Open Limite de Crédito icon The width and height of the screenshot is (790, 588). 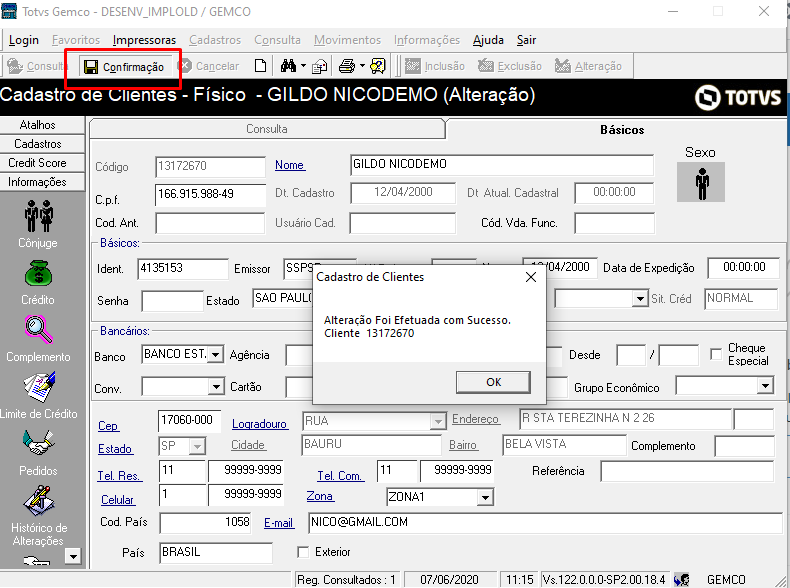pyautogui.click(x=39, y=387)
